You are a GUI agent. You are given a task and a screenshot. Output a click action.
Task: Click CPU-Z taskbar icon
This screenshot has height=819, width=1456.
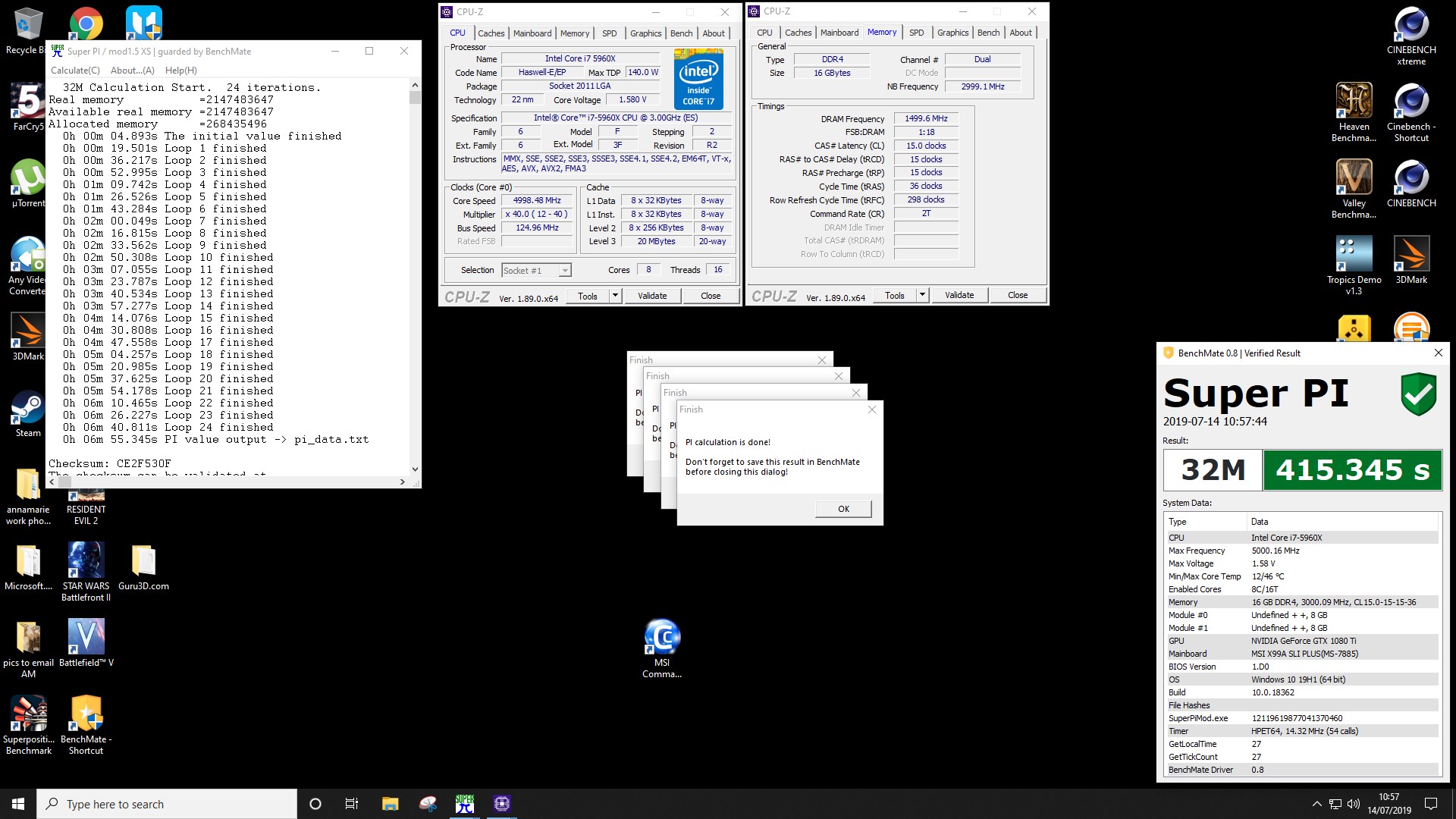click(x=502, y=804)
